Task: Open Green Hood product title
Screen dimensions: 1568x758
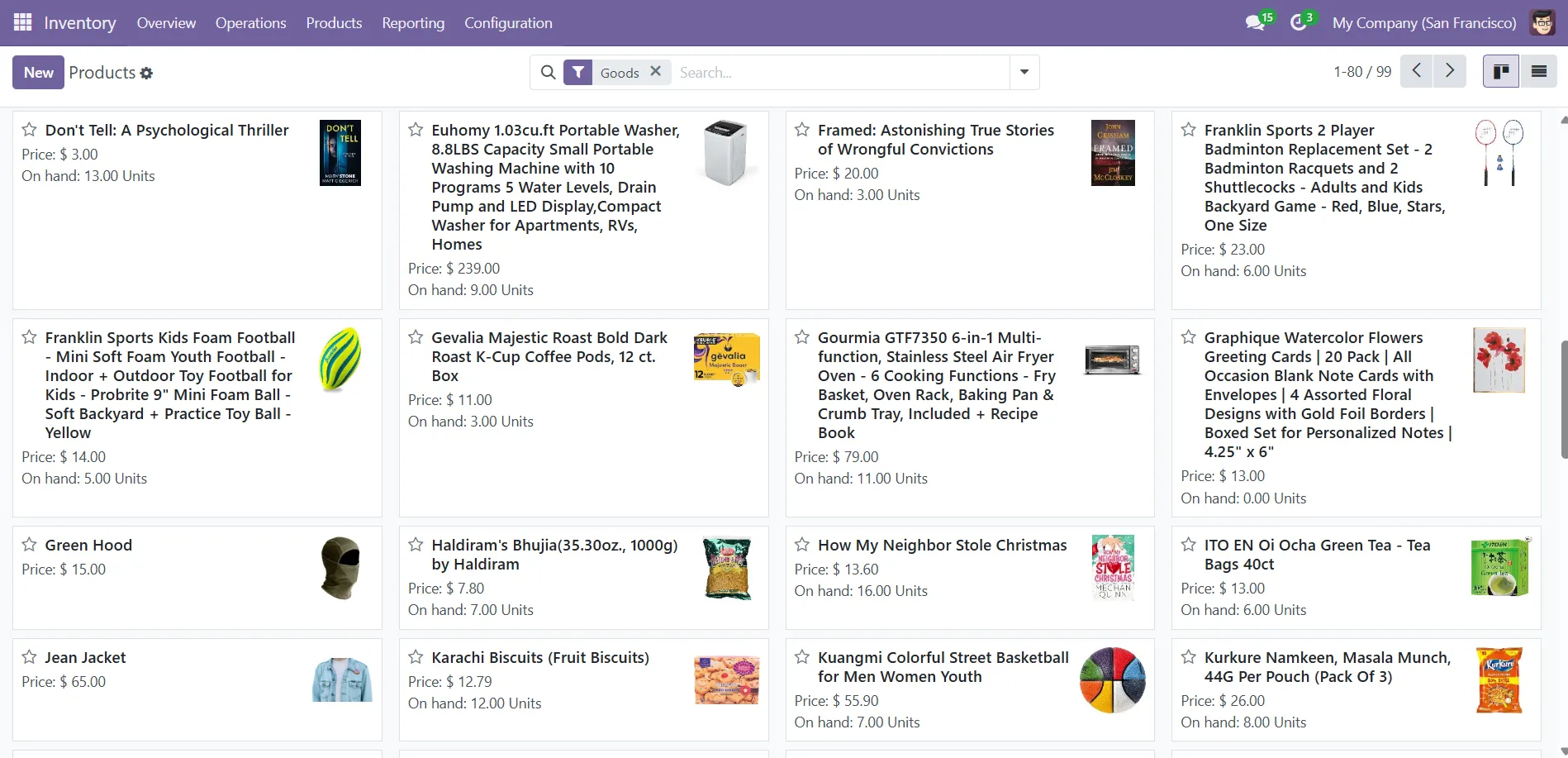Action: click(x=88, y=545)
